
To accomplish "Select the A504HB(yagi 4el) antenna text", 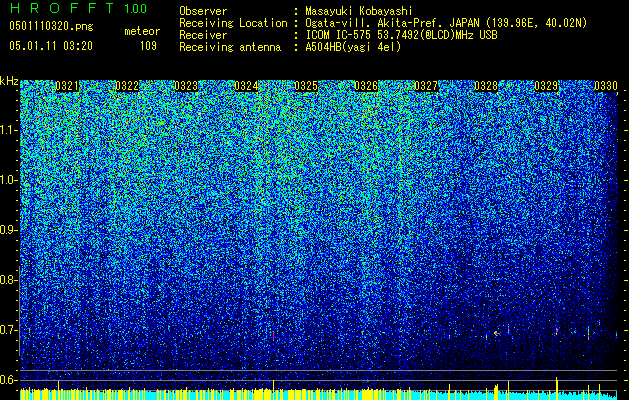I will 353,47.
